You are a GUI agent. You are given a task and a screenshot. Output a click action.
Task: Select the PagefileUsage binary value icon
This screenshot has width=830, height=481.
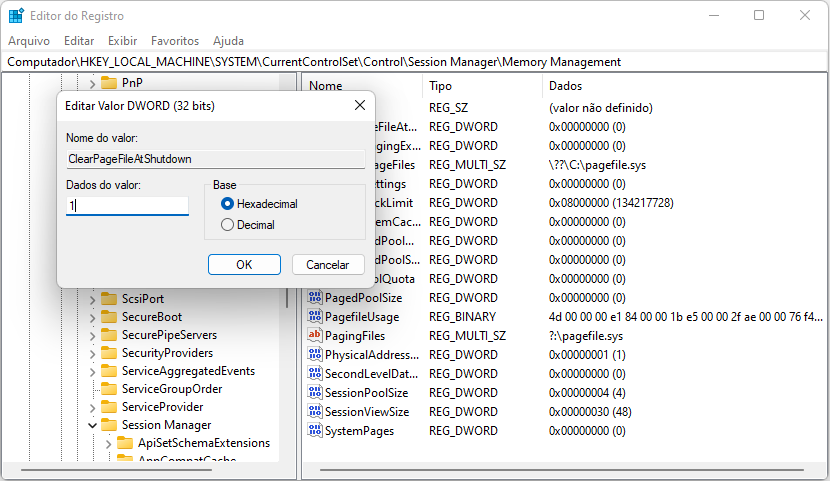coord(315,317)
